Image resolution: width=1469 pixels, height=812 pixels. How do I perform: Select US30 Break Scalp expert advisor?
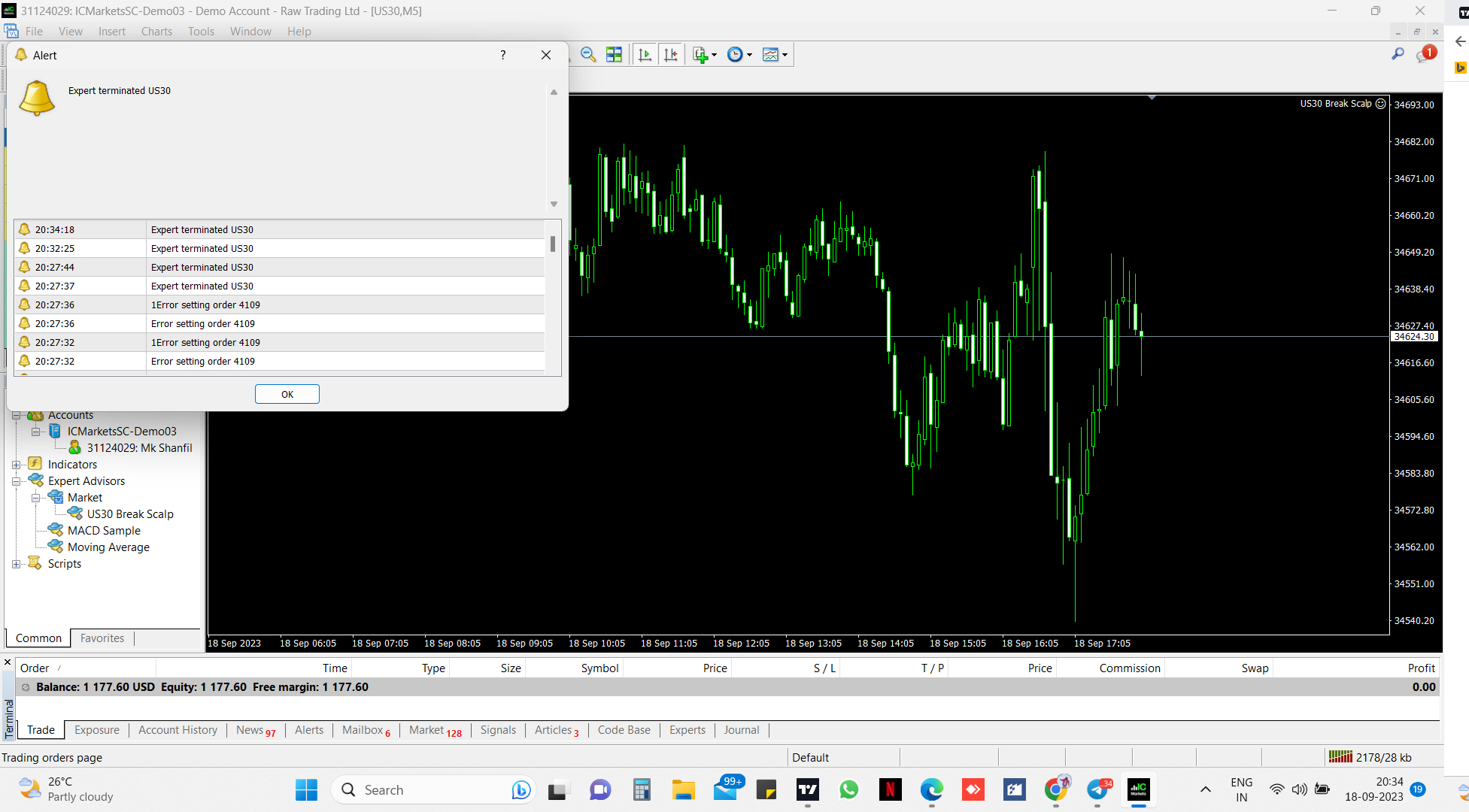[x=129, y=514]
